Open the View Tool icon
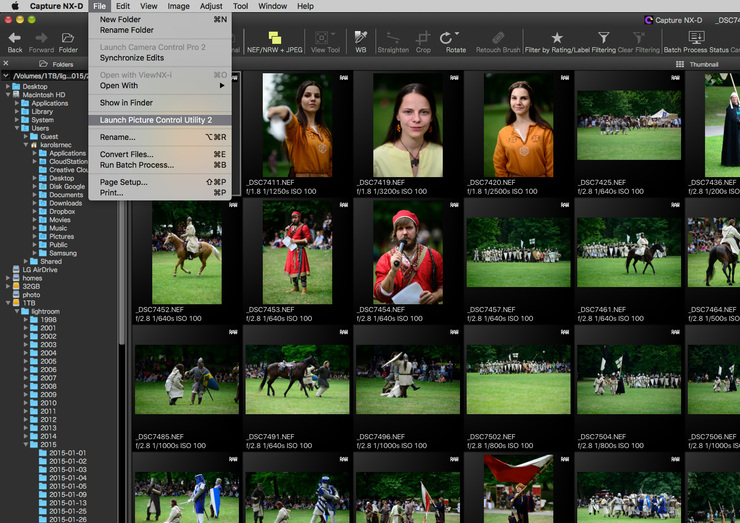Screen dimensions: 740x523 click(324, 38)
